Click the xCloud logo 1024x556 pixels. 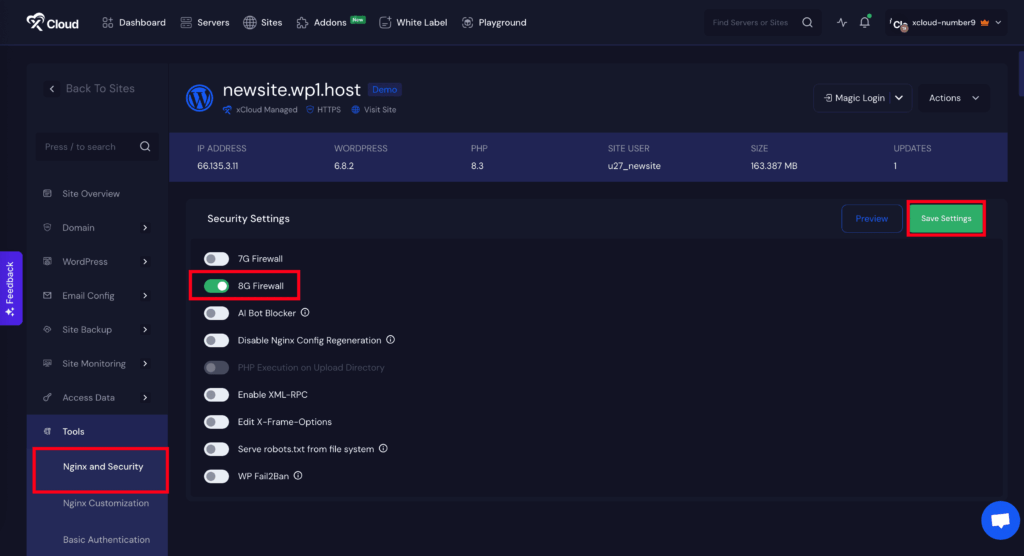[x=52, y=22]
